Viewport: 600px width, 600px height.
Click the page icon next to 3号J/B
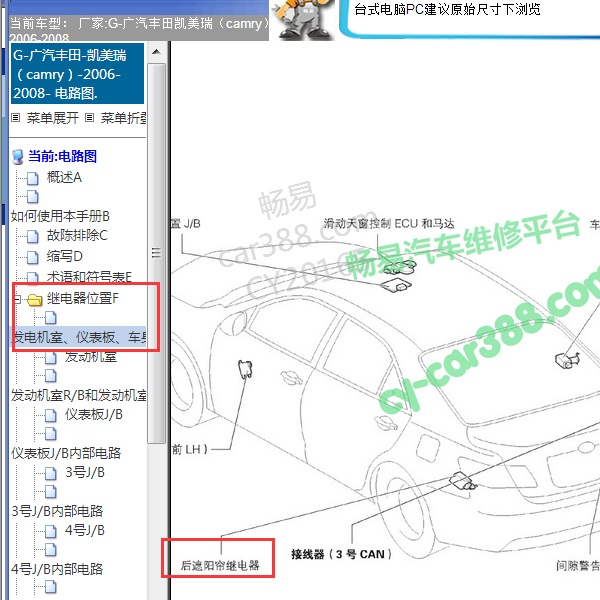(x=51, y=473)
